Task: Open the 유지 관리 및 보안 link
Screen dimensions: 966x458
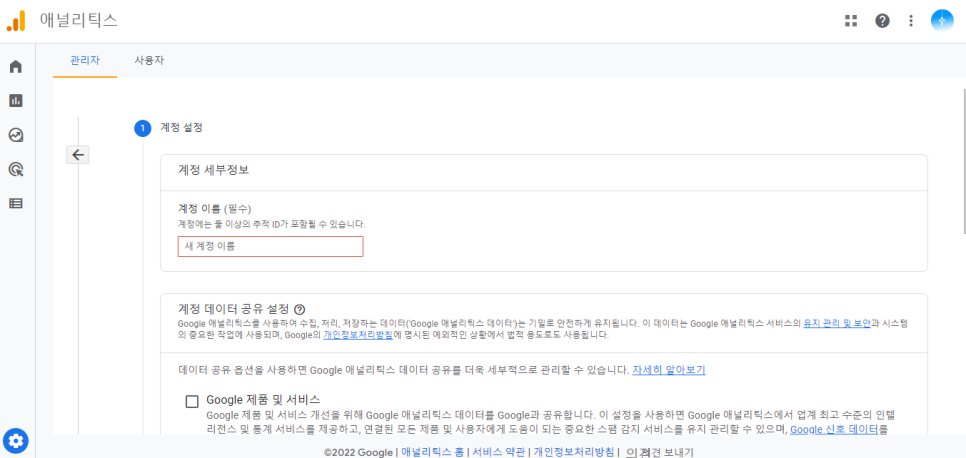Action: (x=837, y=324)
